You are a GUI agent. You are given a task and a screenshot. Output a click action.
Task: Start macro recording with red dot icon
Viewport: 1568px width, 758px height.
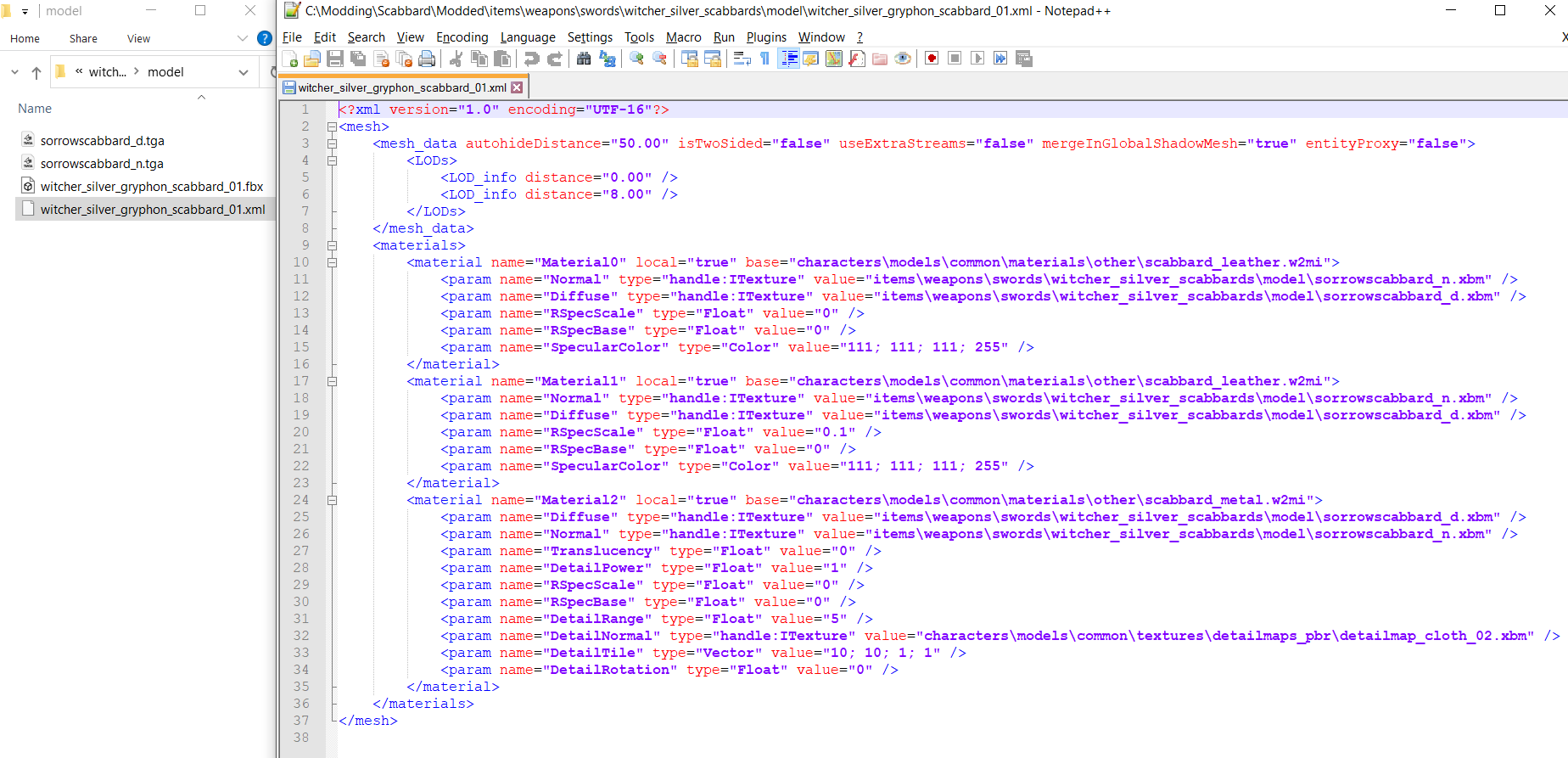pos(932,59)
